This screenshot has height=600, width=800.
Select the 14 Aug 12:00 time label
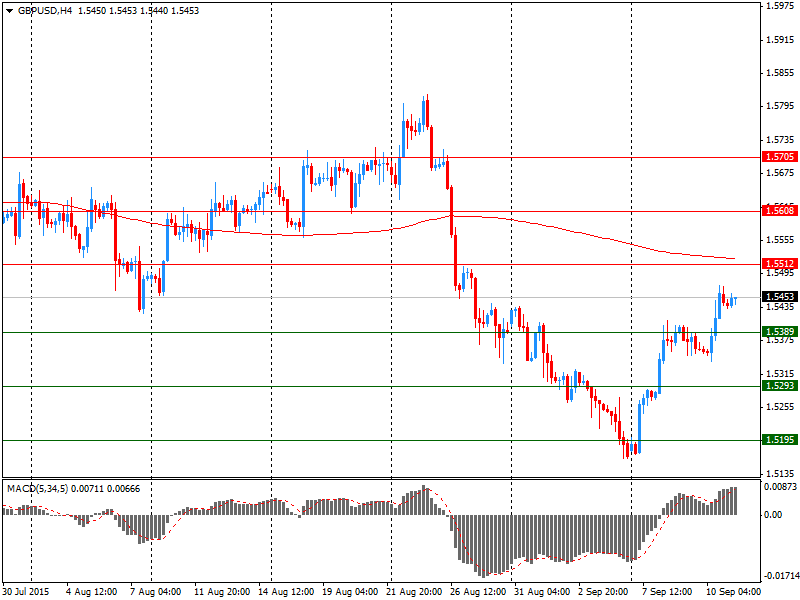pyautogui.click(x=286, y=592)
